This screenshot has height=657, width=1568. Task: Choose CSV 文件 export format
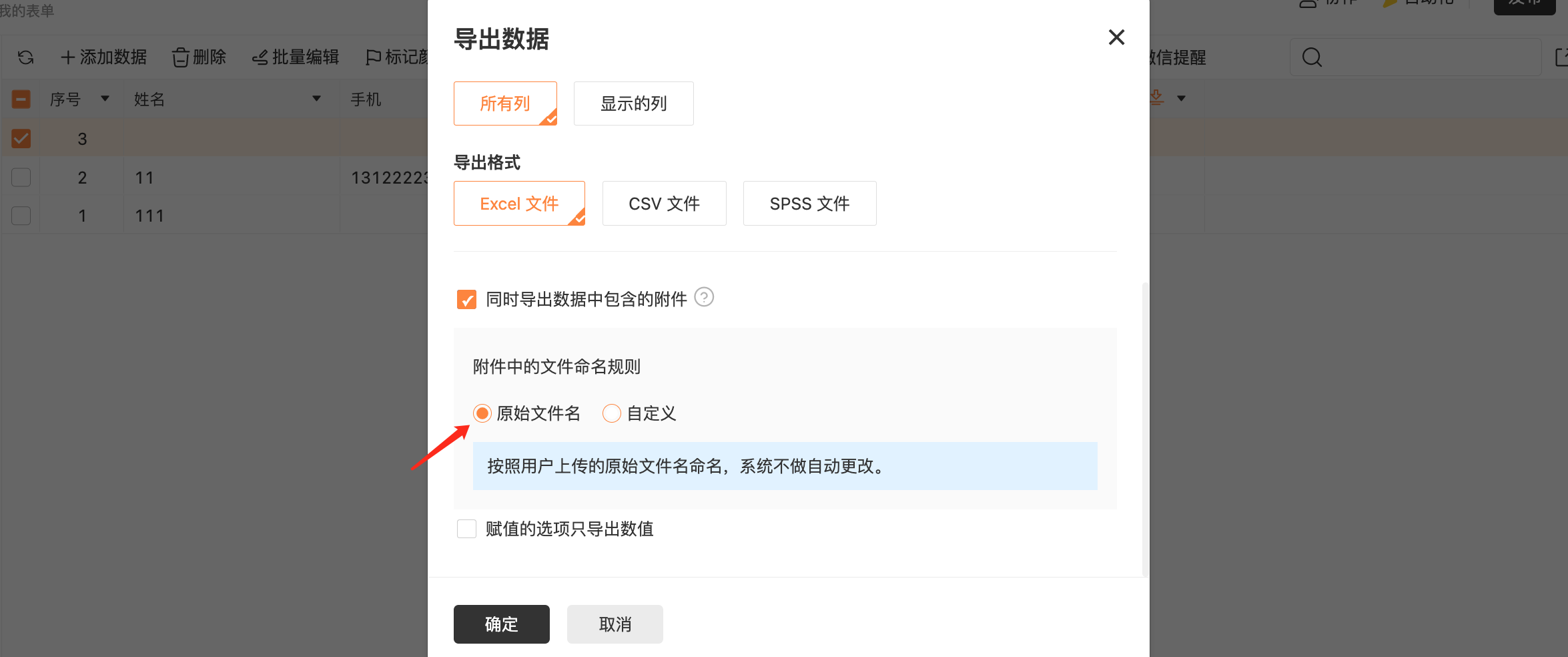(x=664, y=204)
